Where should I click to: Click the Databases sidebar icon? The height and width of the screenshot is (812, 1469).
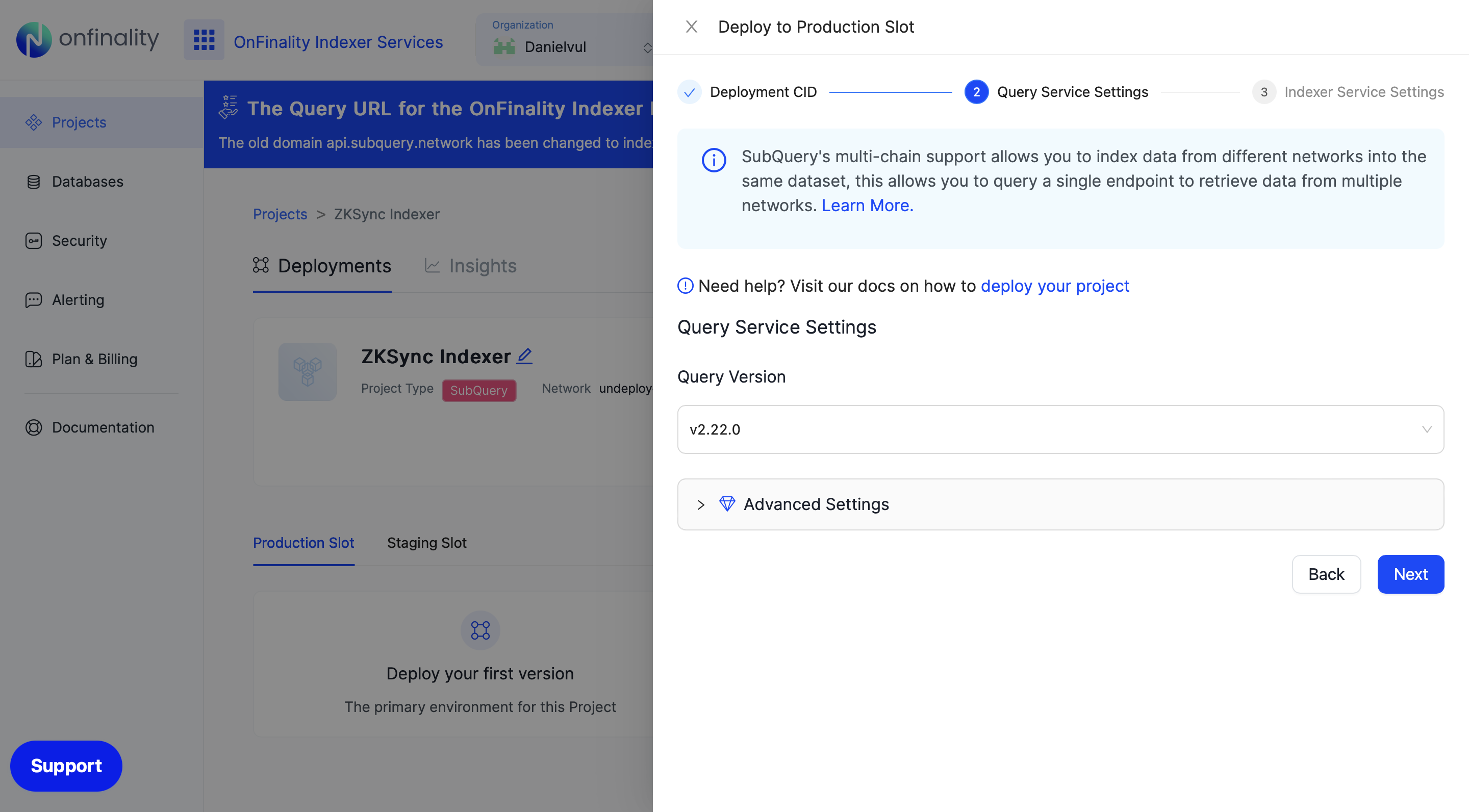pos(34,182)
